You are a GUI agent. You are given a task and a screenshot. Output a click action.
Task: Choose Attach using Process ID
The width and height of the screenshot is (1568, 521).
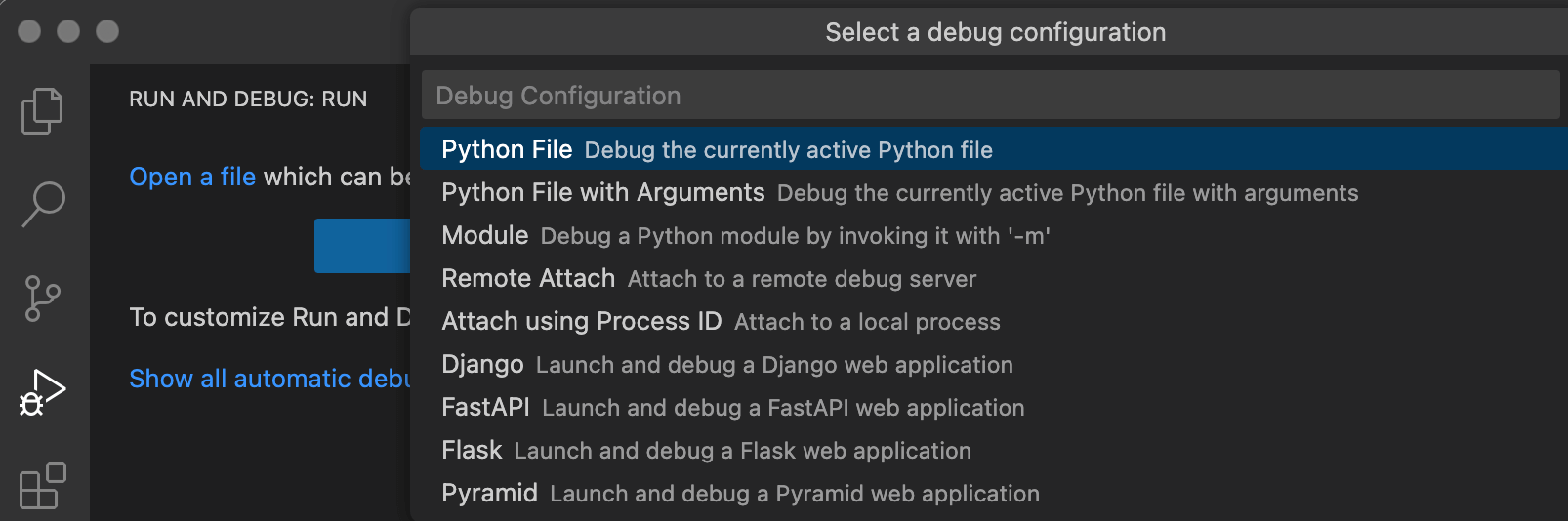click(581, 321)
